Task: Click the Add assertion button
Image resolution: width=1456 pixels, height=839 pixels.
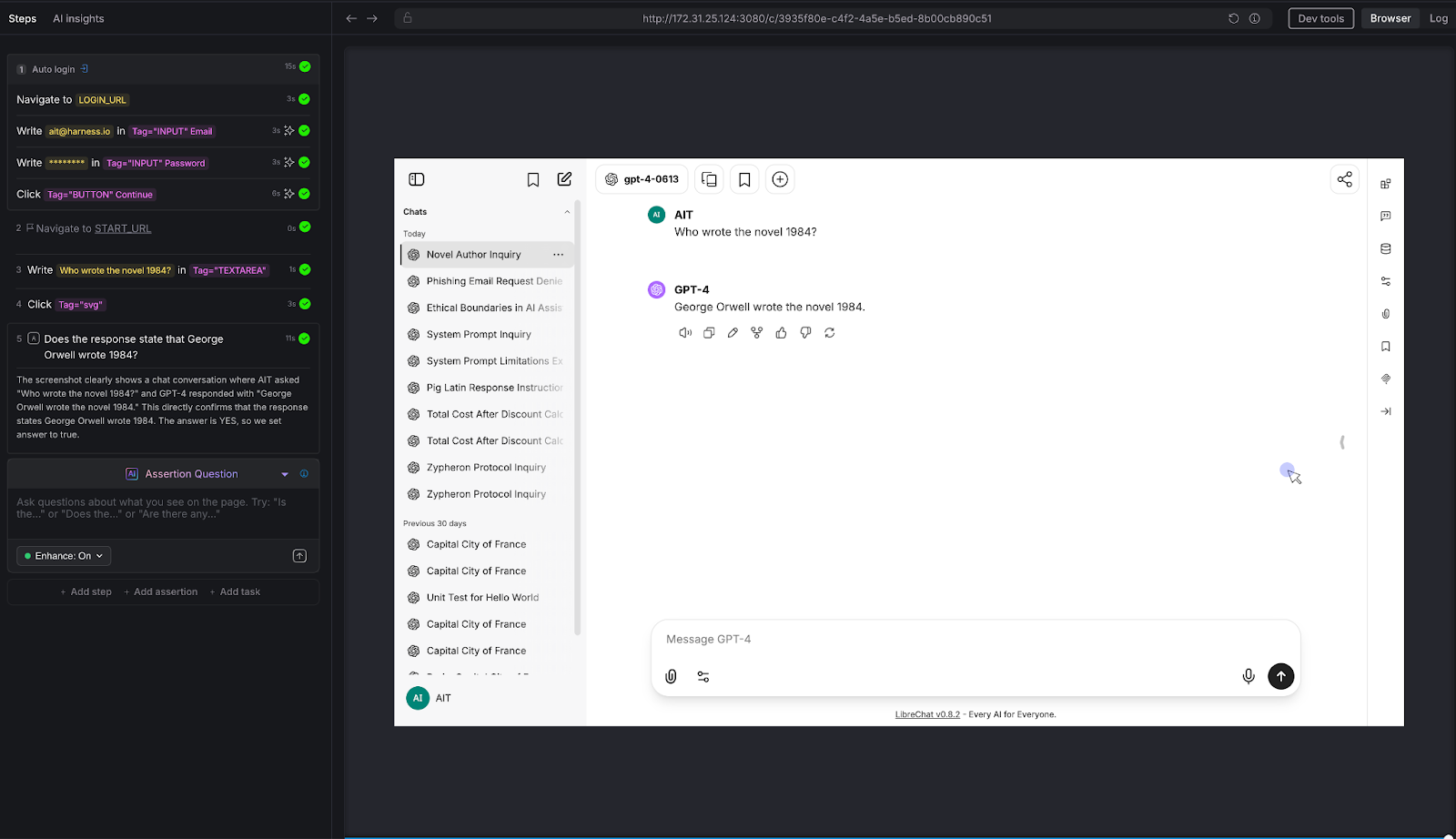Action: click(x=161, y=591)
